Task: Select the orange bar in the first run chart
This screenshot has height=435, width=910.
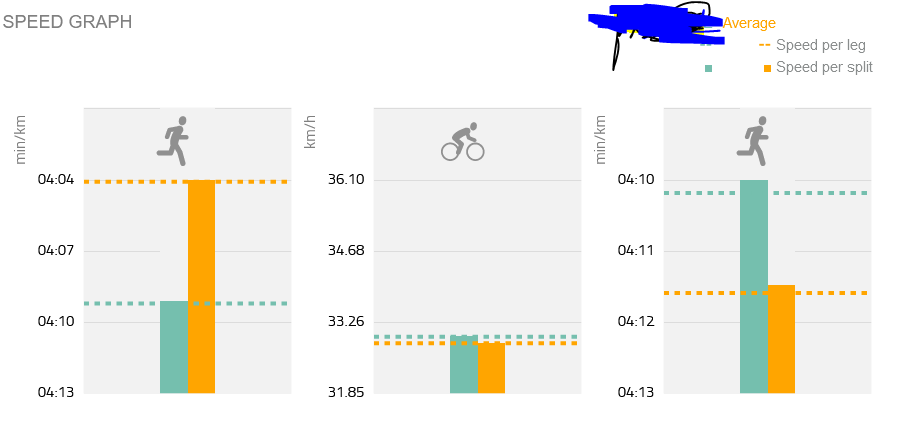Action: tap(201, 287)
